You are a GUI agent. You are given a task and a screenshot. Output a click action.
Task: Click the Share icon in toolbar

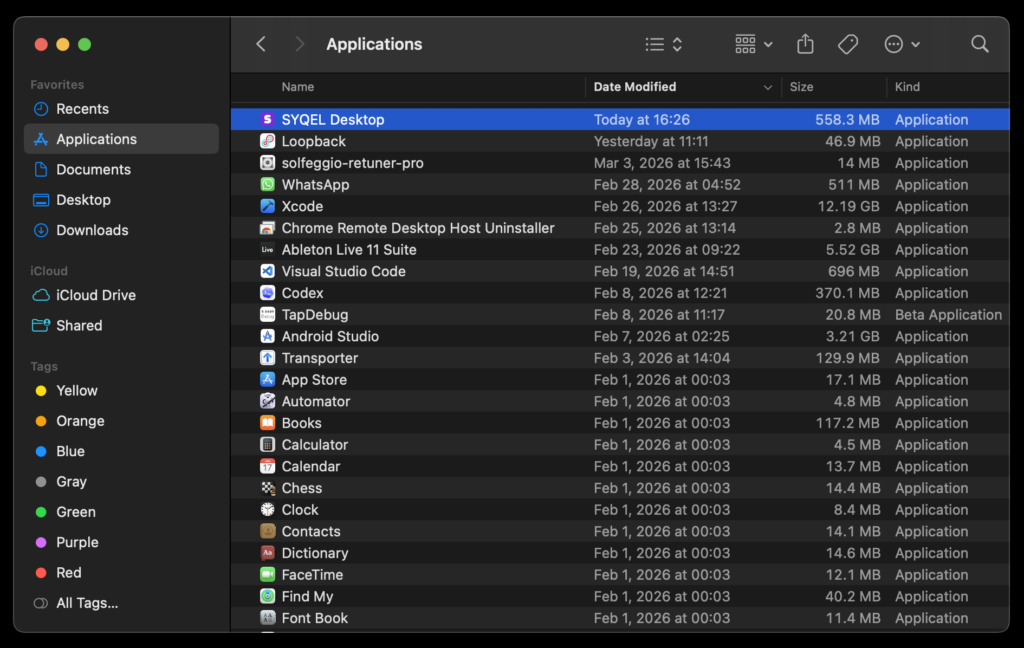click(805, 44)
